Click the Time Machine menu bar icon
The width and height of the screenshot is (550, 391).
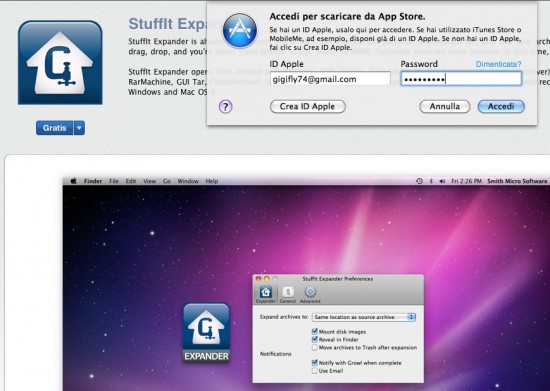click(419, 181)
